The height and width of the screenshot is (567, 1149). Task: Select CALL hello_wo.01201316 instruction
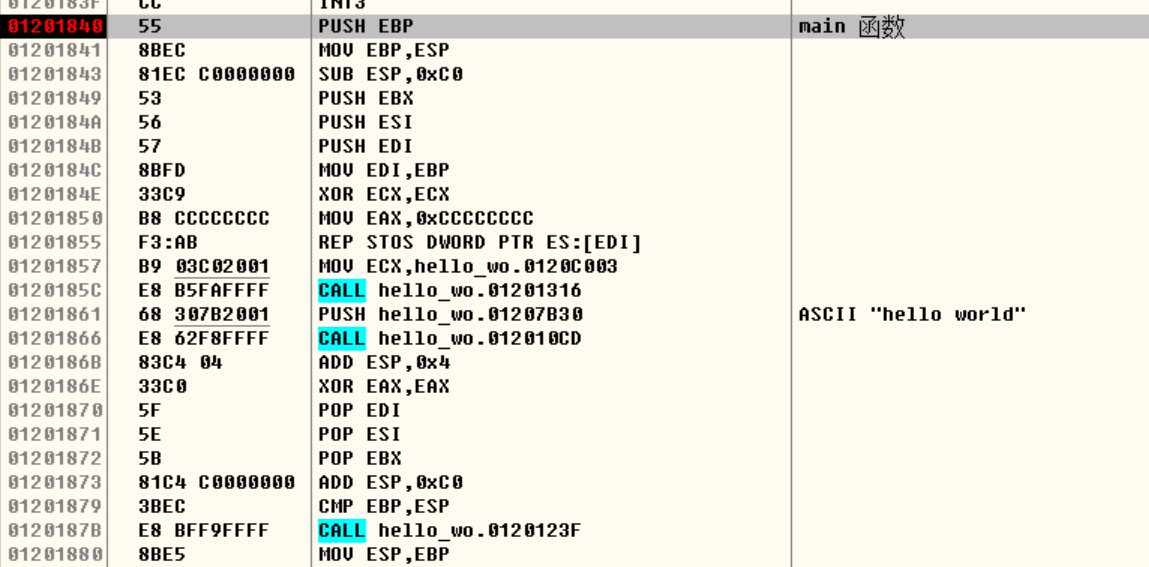[x=450, y=291]
